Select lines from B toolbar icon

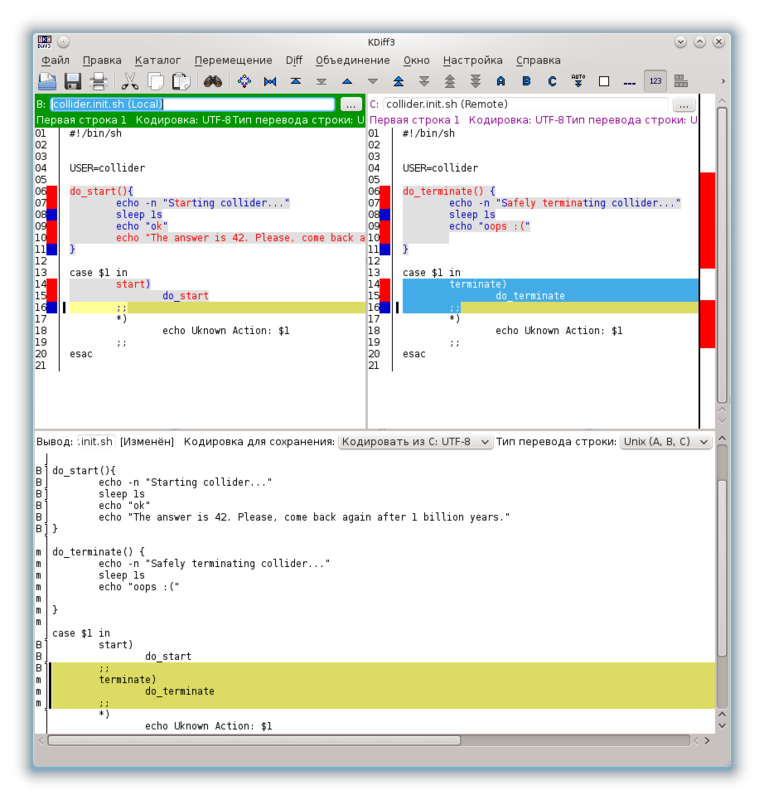527,81
